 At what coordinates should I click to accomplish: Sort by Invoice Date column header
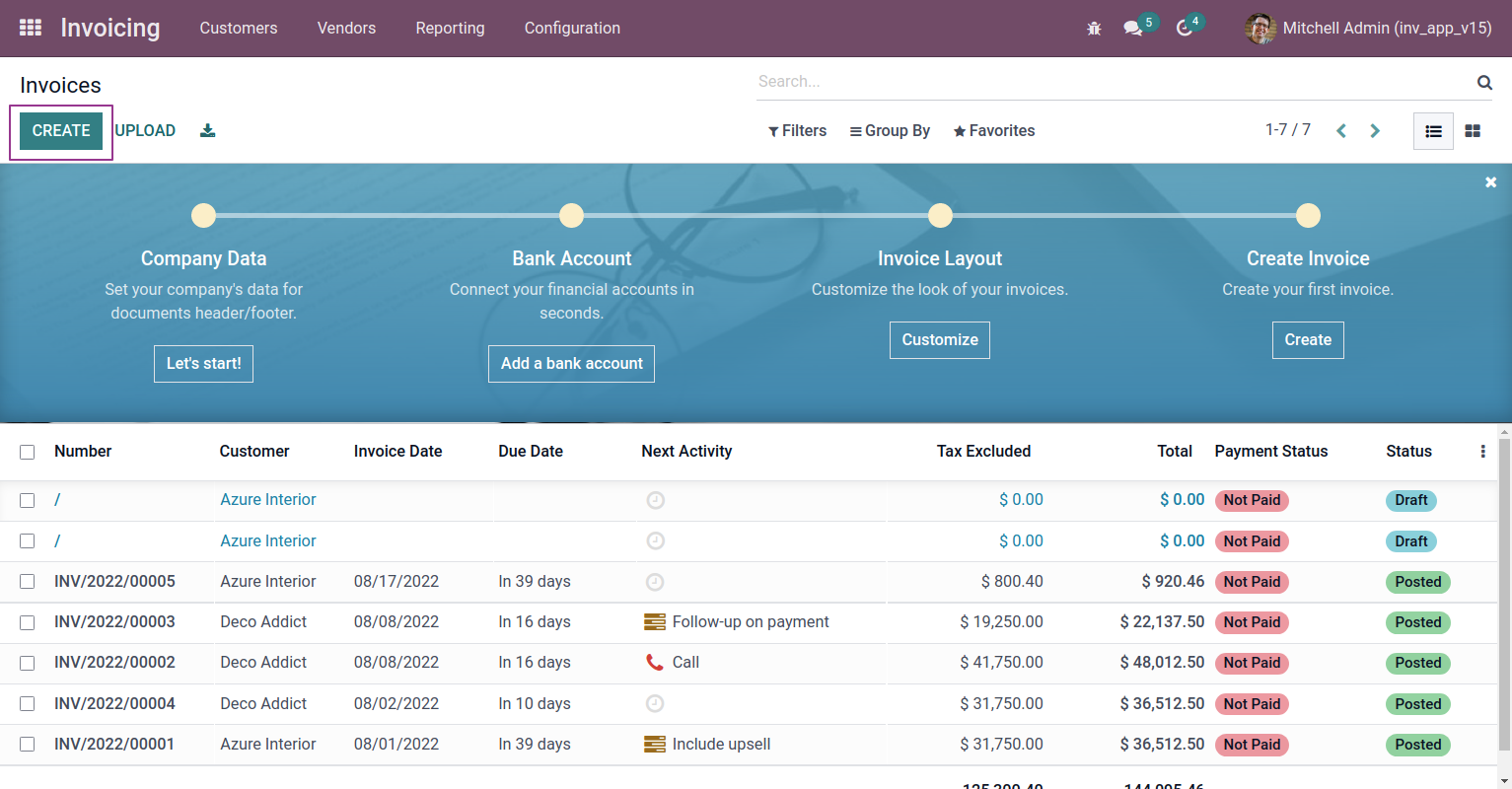click(x=398, y=452)
